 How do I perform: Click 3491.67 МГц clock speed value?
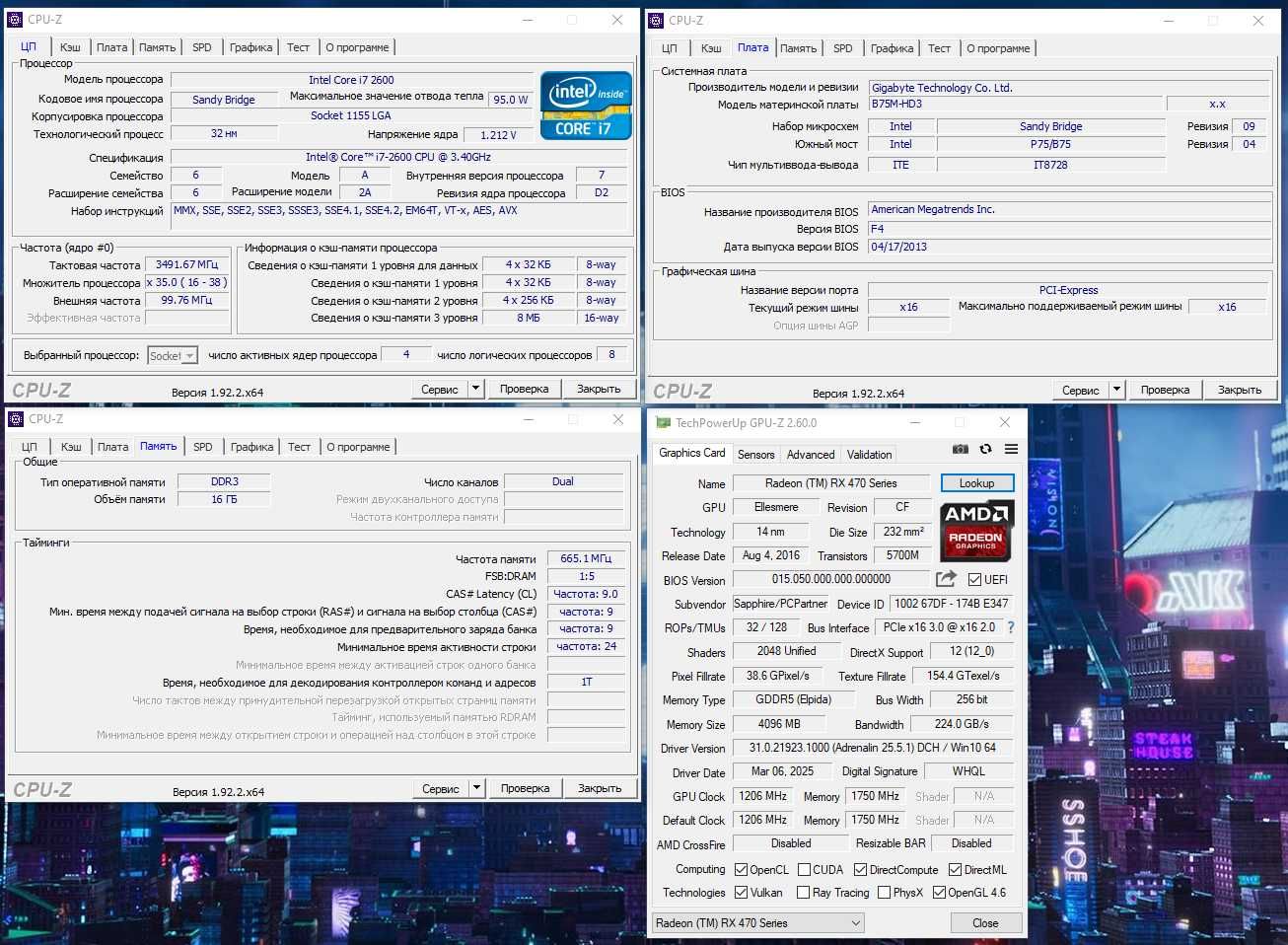point(186,264)
